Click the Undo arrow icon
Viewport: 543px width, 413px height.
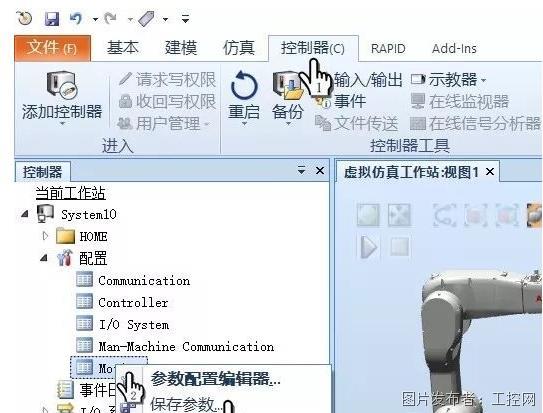pyautogui.click(x=76, y=18)
